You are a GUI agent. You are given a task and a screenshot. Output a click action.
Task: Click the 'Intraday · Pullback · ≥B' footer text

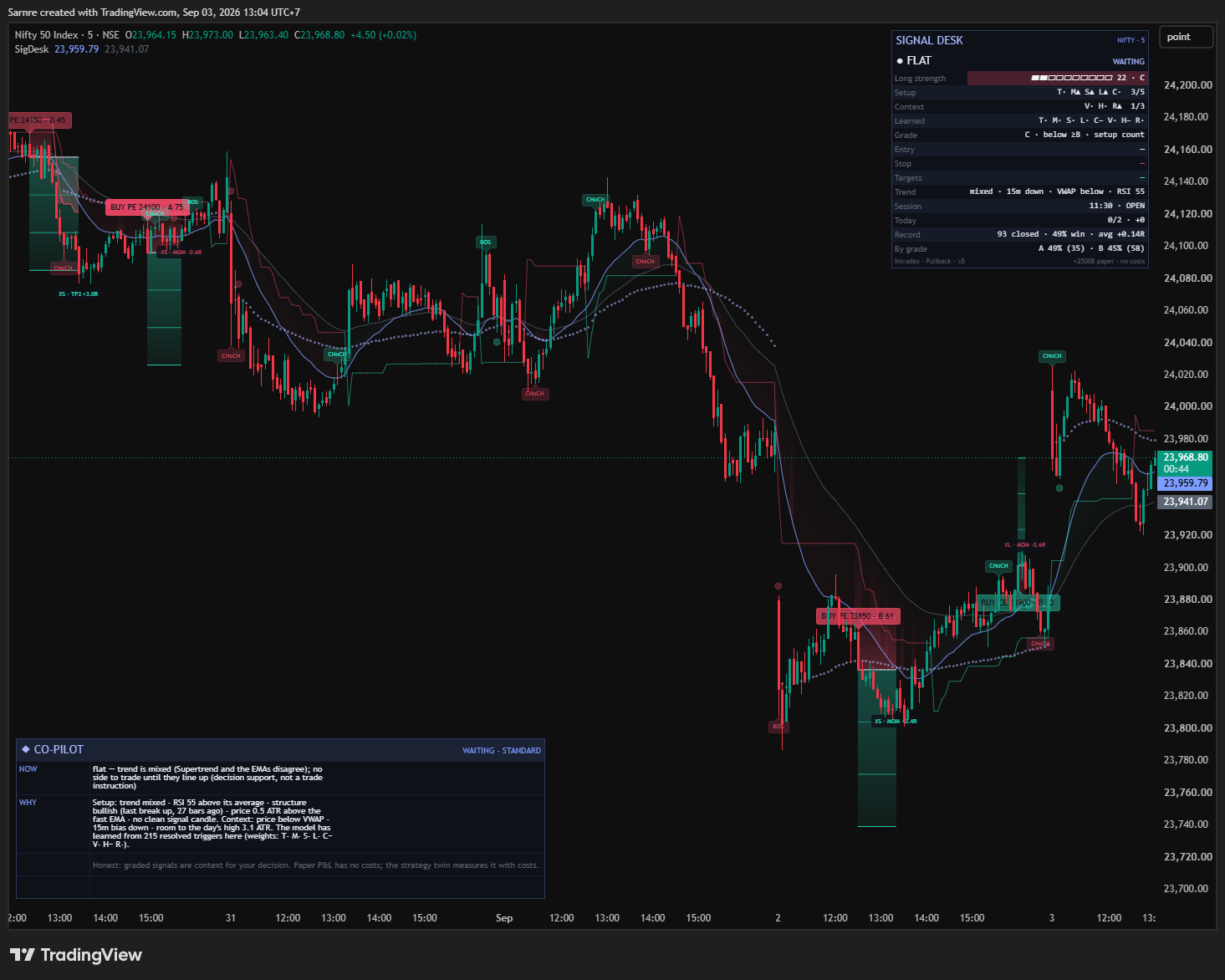click(x=930, y=261)
